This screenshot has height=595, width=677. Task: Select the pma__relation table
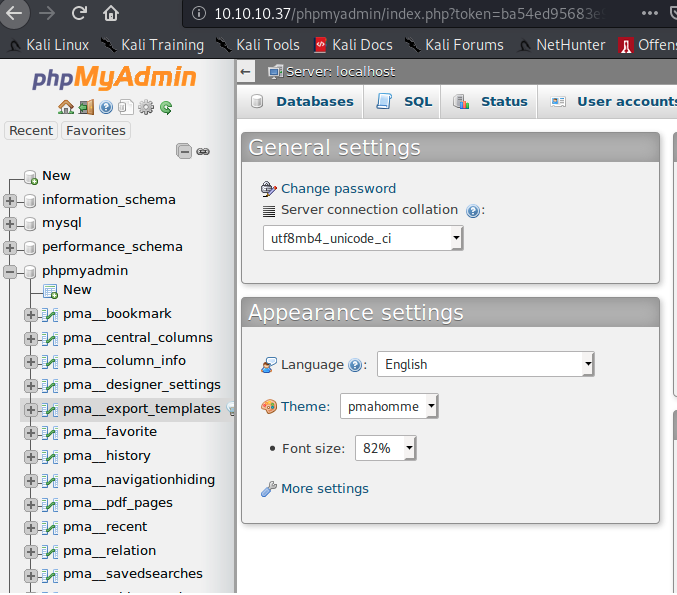point(110,551)
